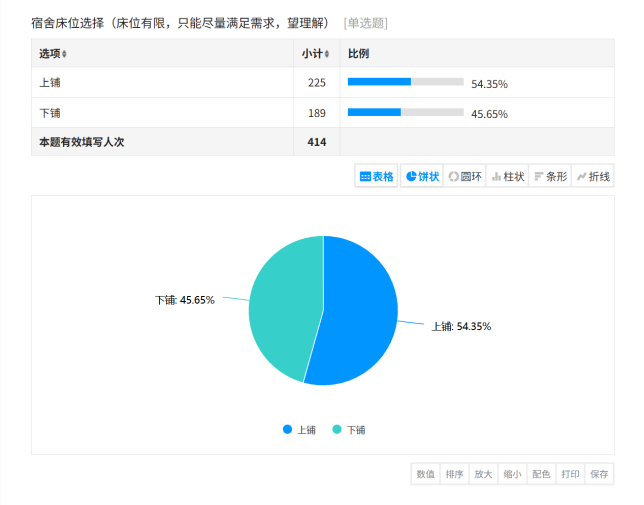Sort by the 选项 column arrows
Viewport: 644px width, 505px height.
65,54
